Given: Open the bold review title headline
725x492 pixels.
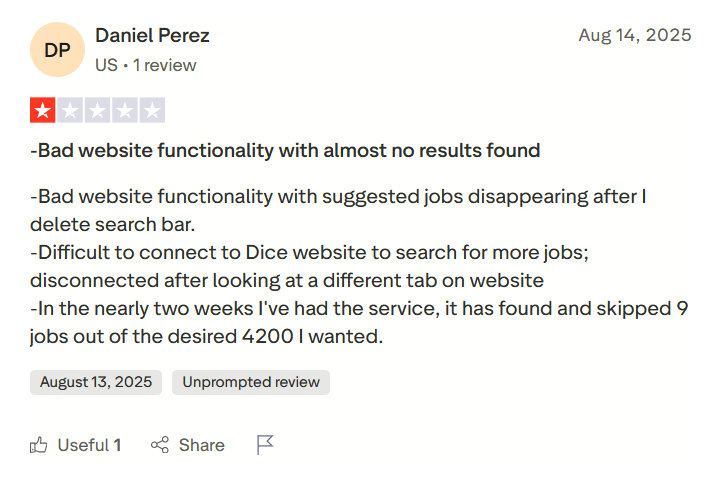Looking at the screenshot, I should tap(285, 151).
